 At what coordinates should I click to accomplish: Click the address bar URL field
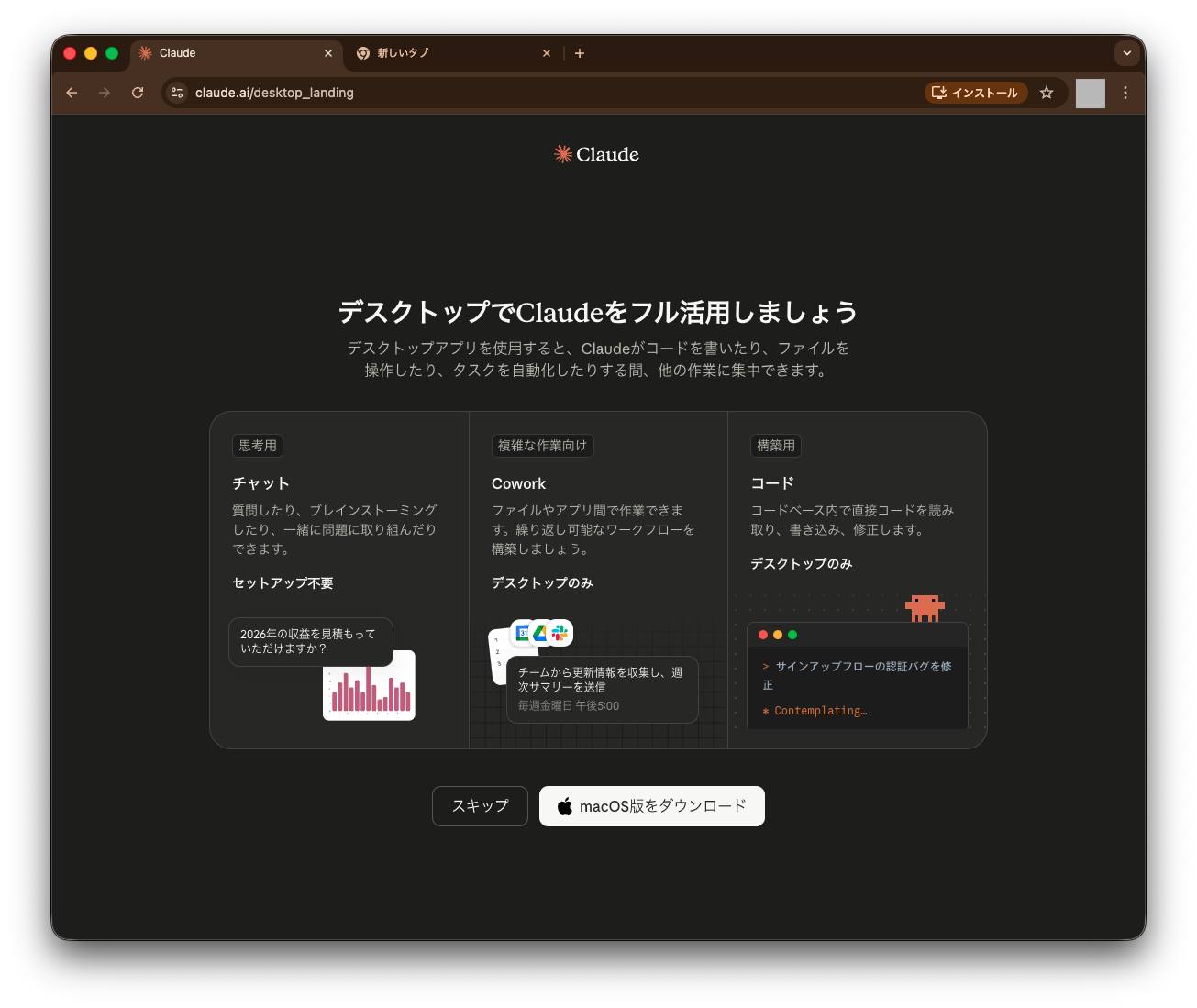(x=550, y=93)
